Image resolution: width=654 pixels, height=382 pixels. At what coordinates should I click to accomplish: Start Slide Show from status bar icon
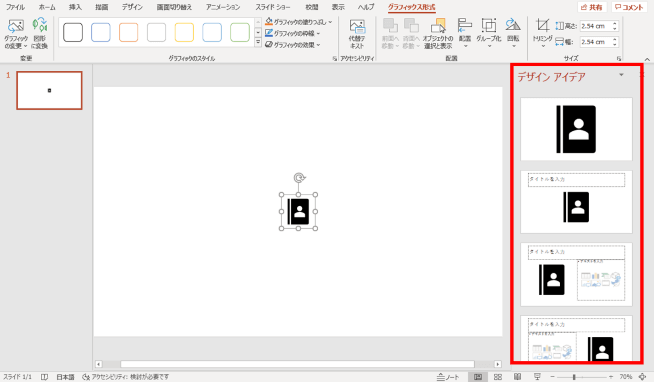coord(537,377)
